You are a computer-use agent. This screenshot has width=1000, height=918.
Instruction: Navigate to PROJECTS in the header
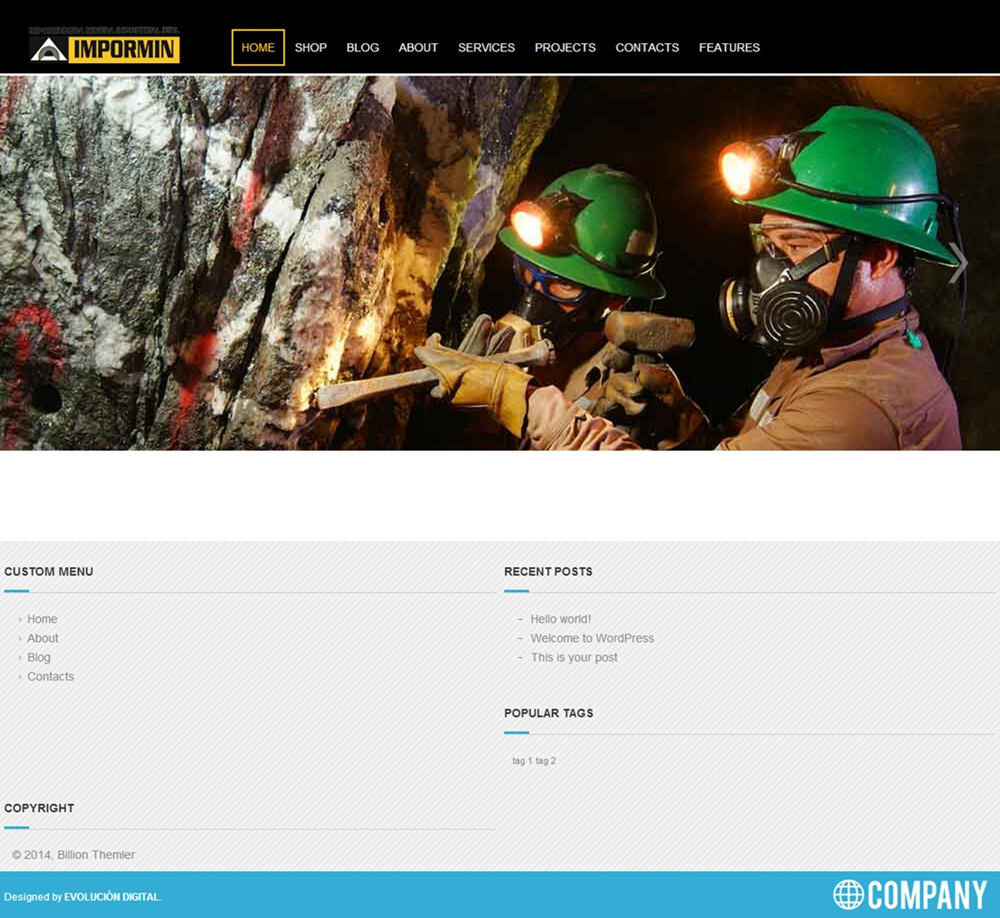click(565, 47)
